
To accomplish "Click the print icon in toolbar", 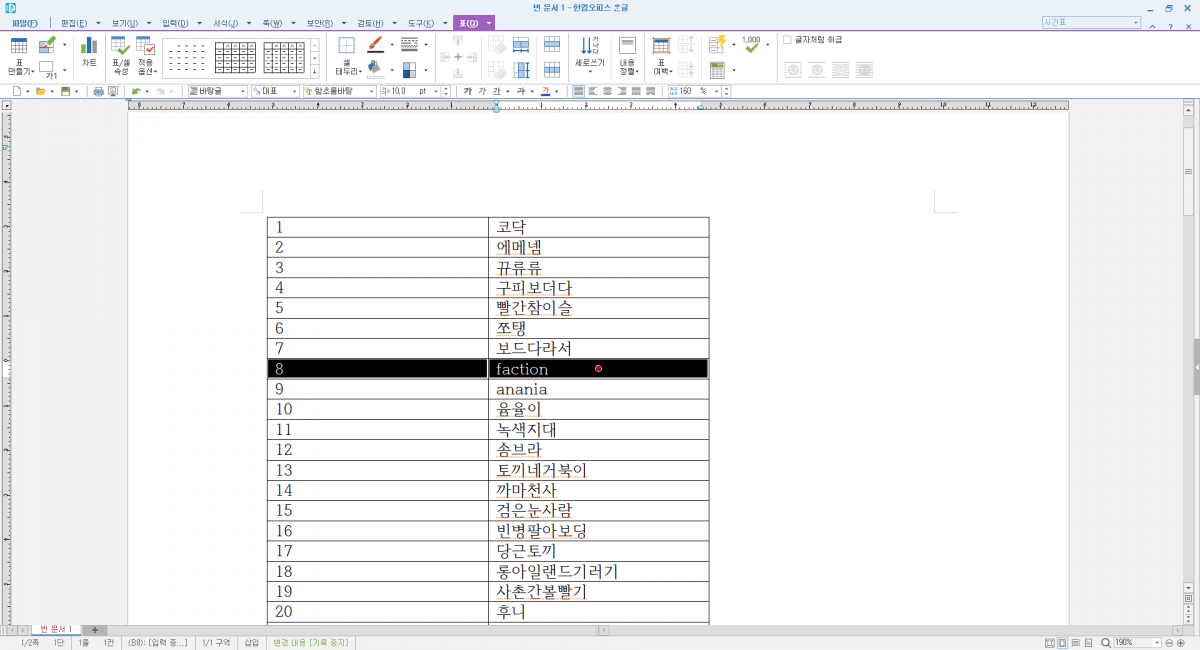I will [x=98, y=91].
